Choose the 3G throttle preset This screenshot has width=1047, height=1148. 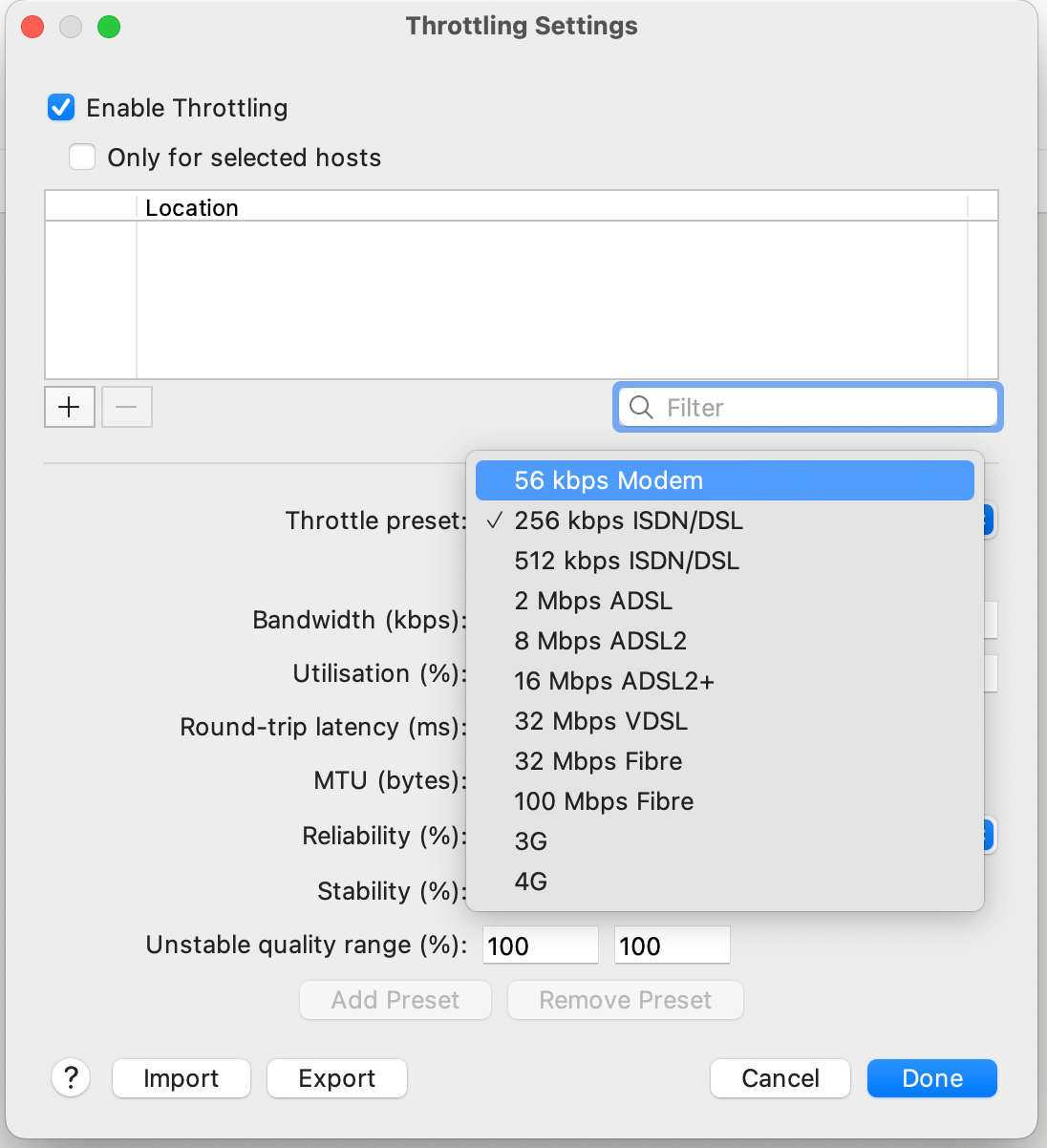[x=530, y=841]
